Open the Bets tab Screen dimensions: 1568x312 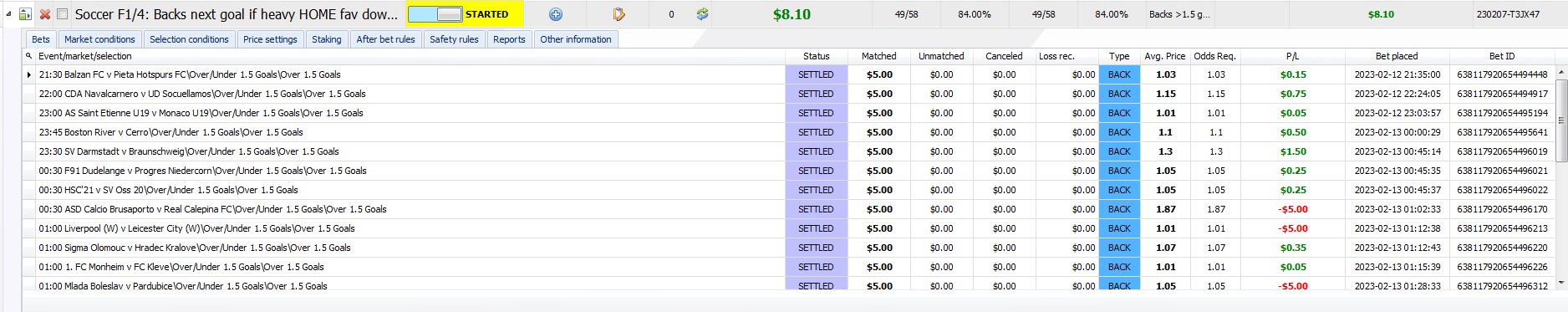coord(41,39)
